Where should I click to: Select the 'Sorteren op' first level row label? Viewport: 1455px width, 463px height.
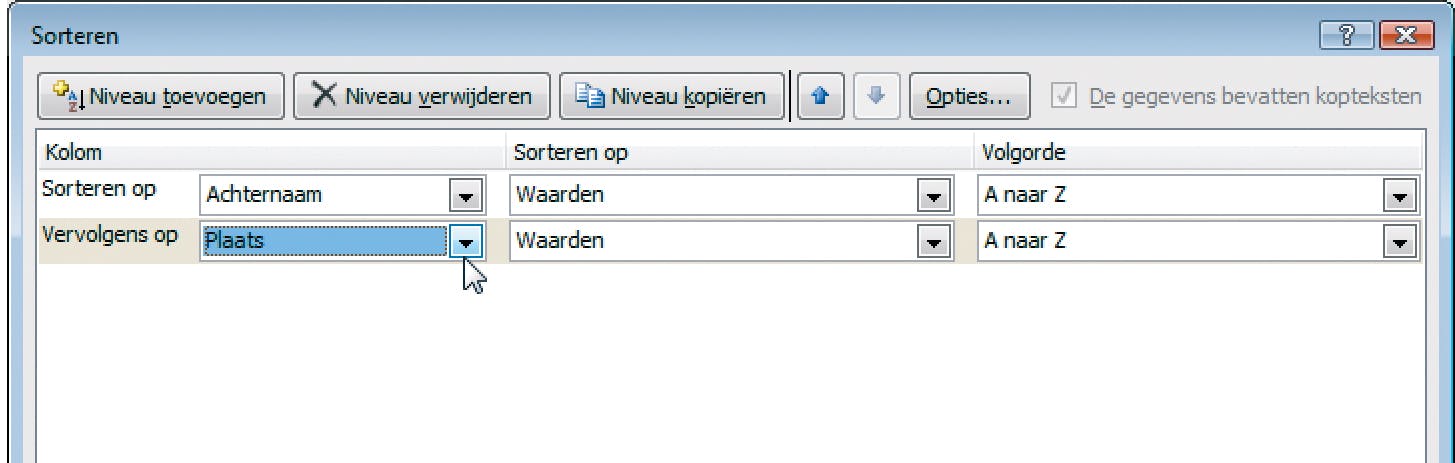click(100, 189)
